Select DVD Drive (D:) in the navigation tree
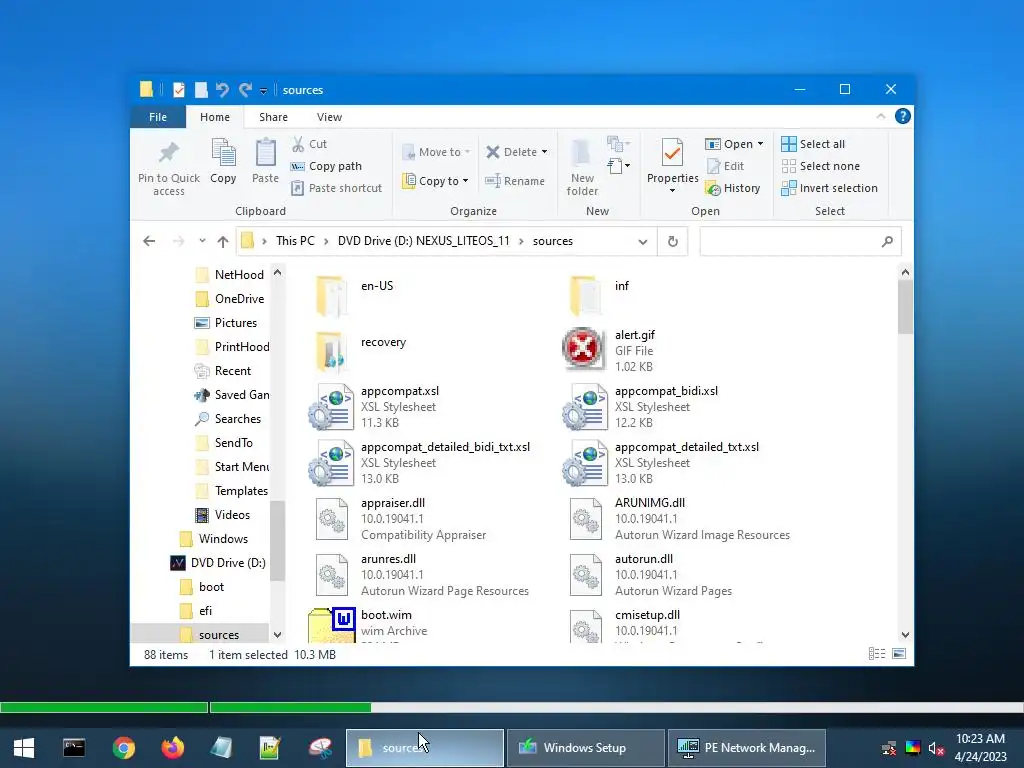1024x768 pixels. (218, 563)
